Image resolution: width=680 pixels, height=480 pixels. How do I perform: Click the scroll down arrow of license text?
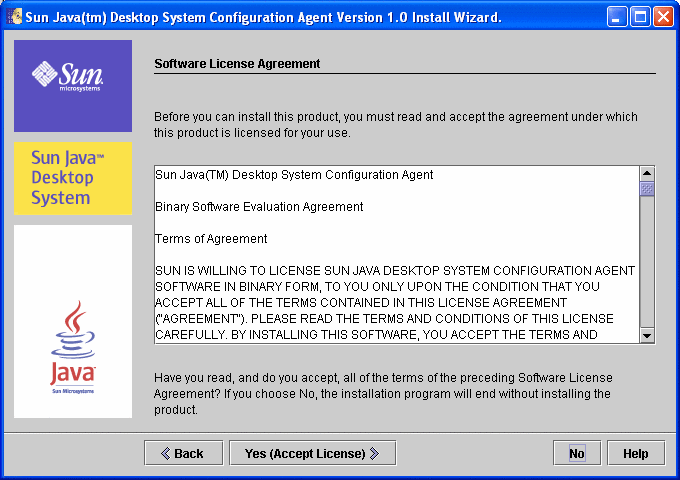(647, 336)
